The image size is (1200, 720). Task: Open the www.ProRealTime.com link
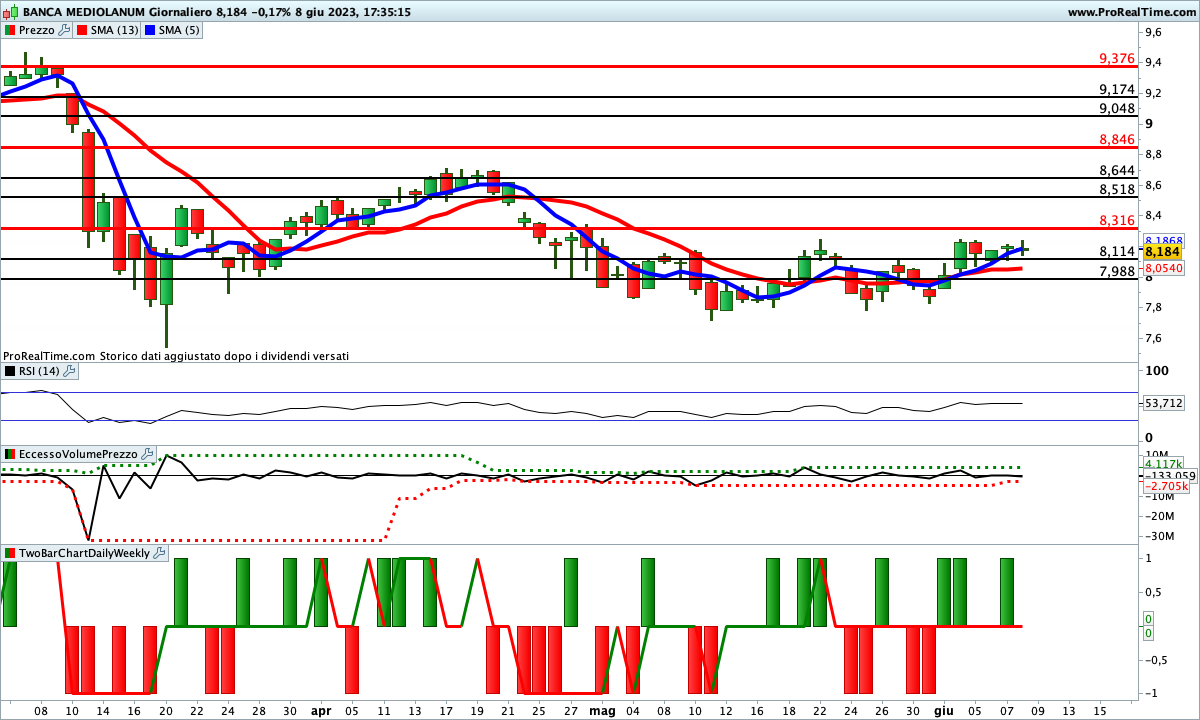[x=1131, y=12]
